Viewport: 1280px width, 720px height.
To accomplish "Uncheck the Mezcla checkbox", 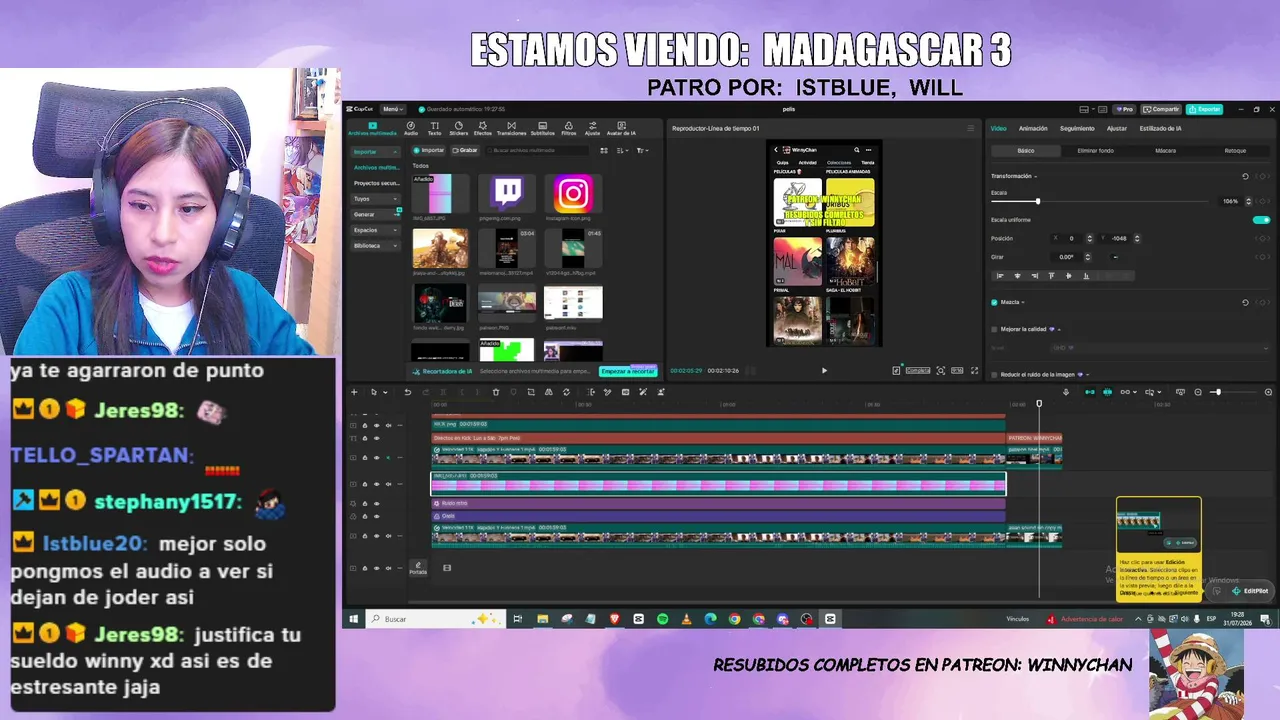I will click(994, 302).
